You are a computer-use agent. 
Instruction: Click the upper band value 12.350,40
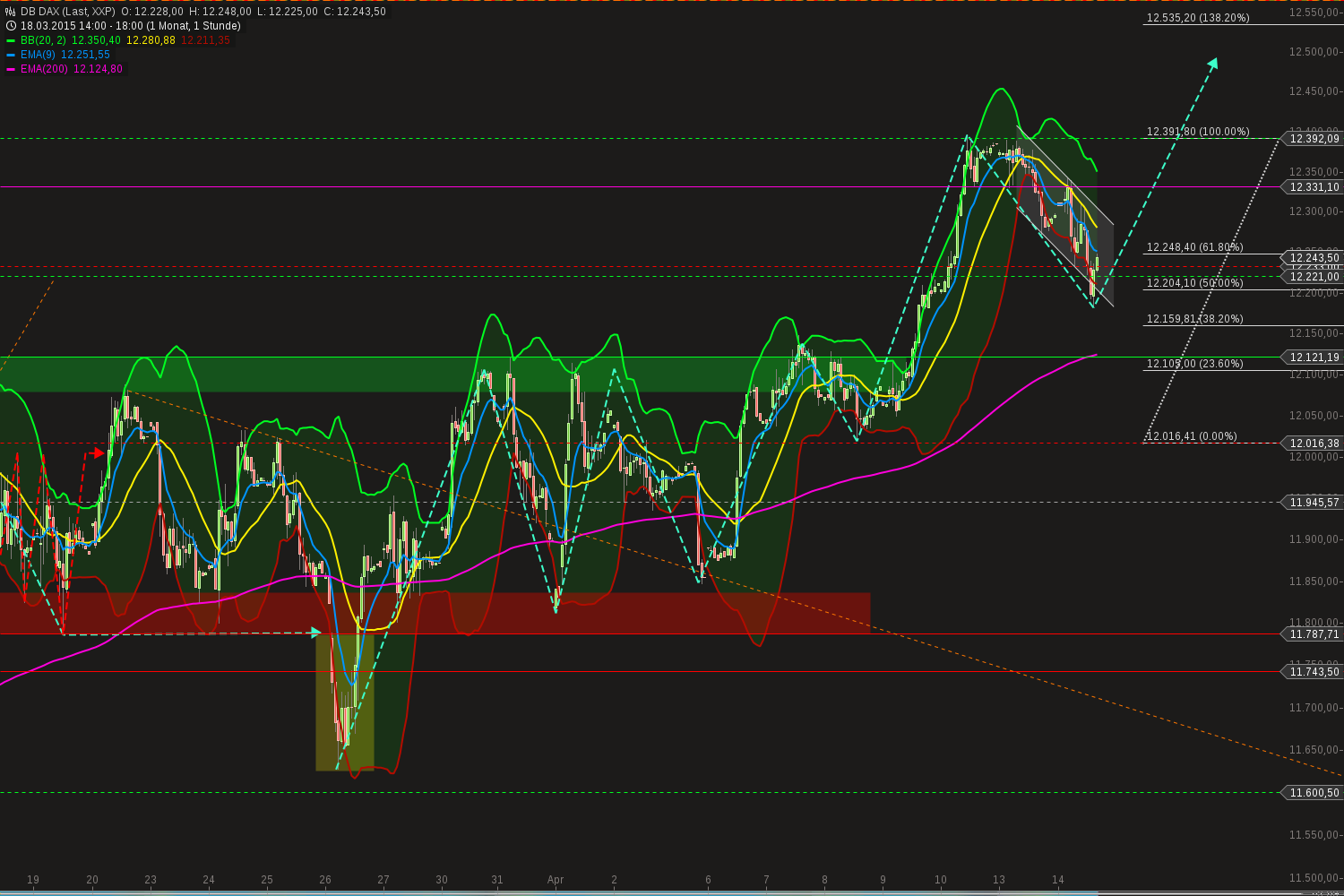(96, 40)
